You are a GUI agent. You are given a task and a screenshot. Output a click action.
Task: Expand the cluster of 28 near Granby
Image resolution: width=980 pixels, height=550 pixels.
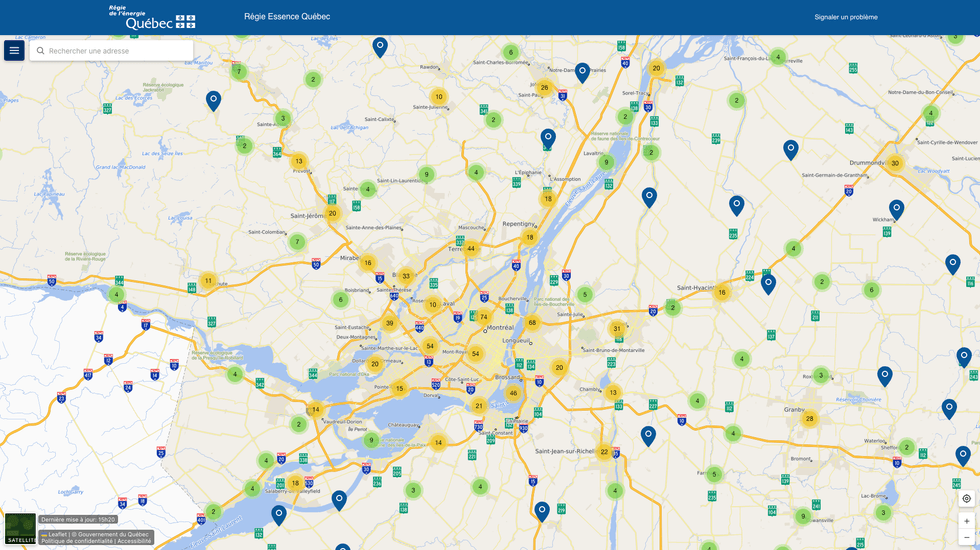click(810, 418)
